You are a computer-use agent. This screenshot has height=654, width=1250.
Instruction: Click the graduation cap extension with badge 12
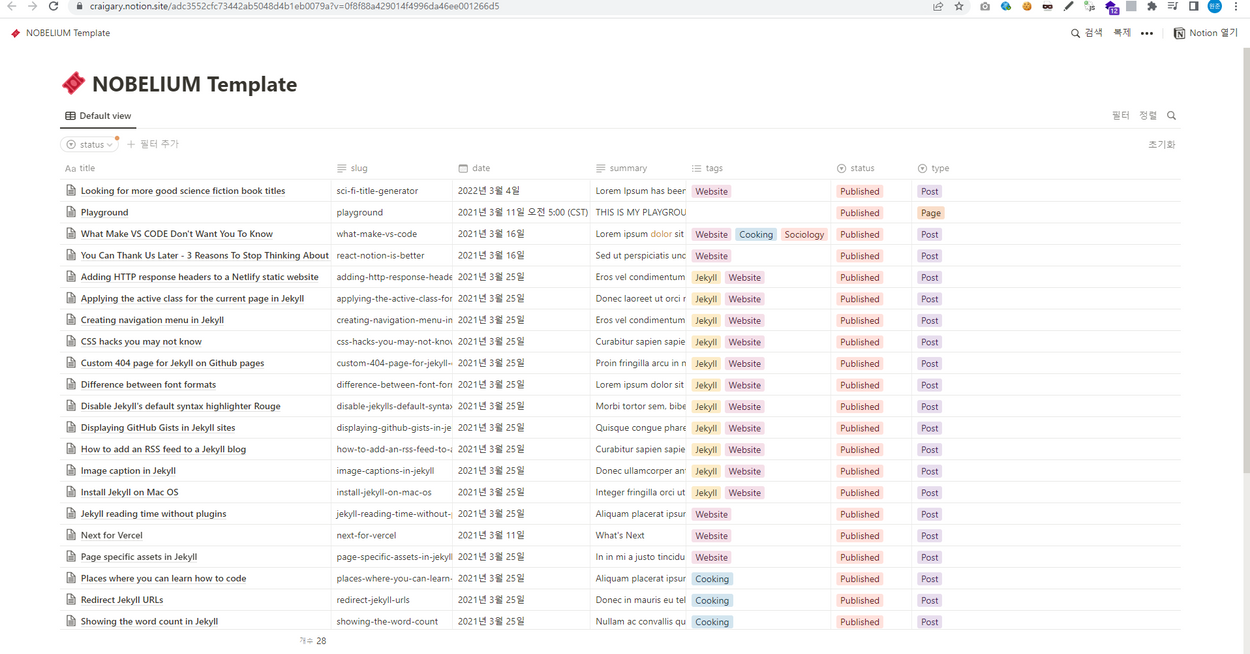tap(1112, 7)
